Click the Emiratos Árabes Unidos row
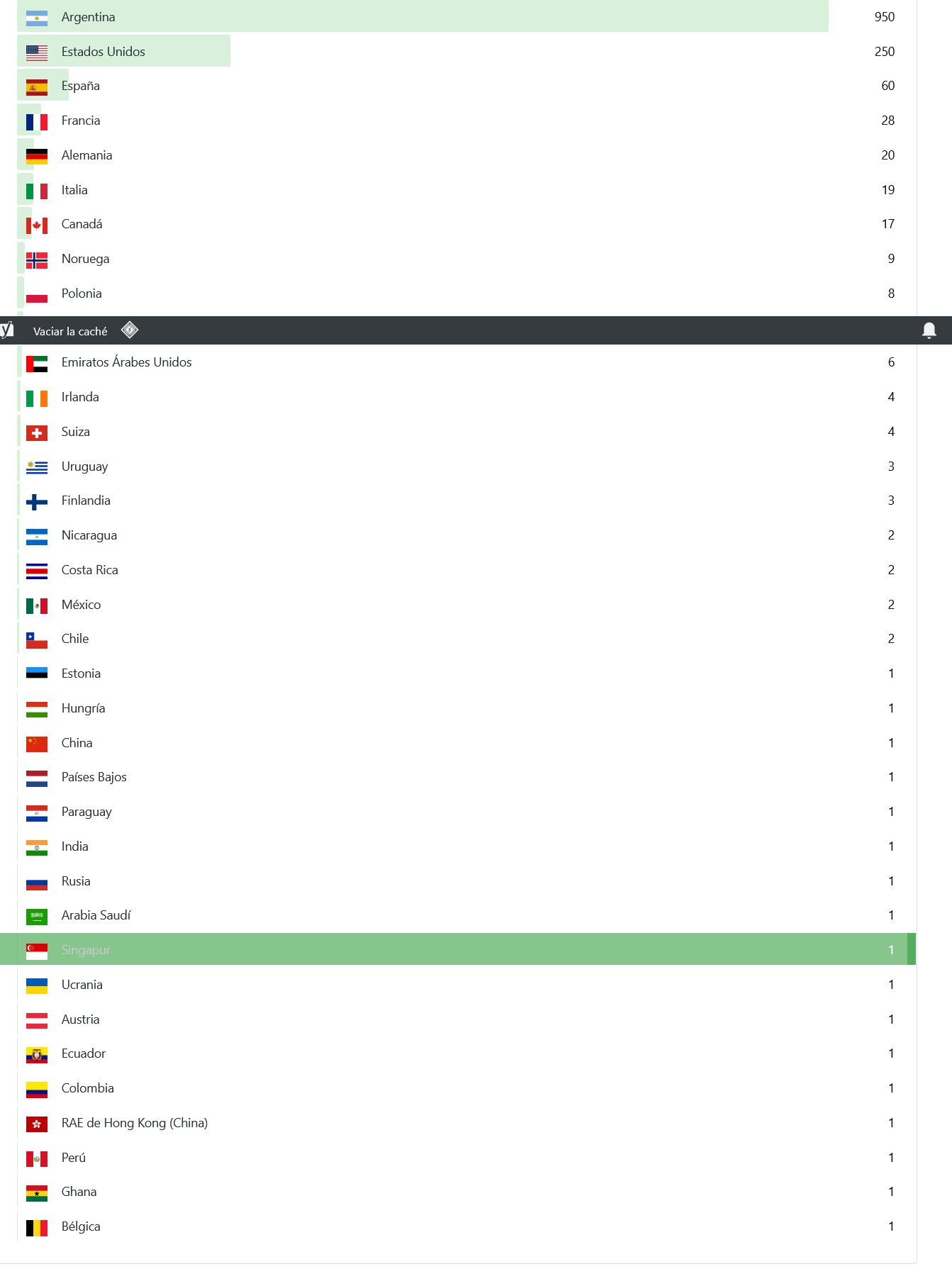Image resolution: width=952 pixels, height=1269 pixels. [x=458, y=362]
